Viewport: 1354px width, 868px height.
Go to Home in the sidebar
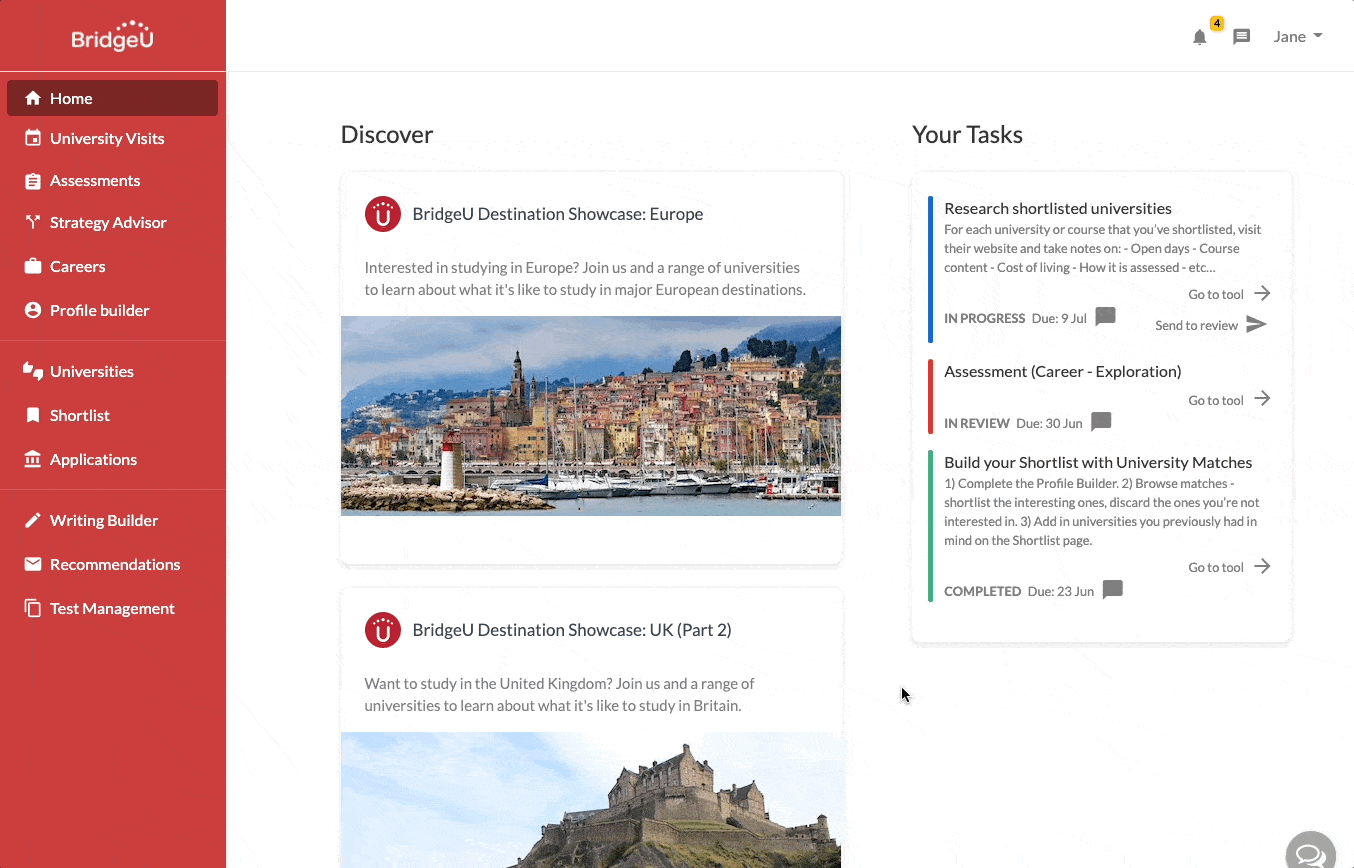pos(112,98)
